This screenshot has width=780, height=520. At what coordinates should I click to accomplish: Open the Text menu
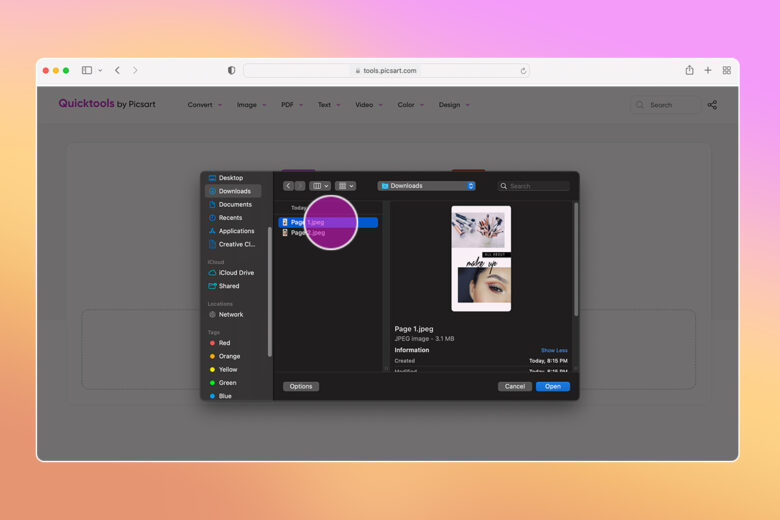pyautogui.click(x=329, y=105)
